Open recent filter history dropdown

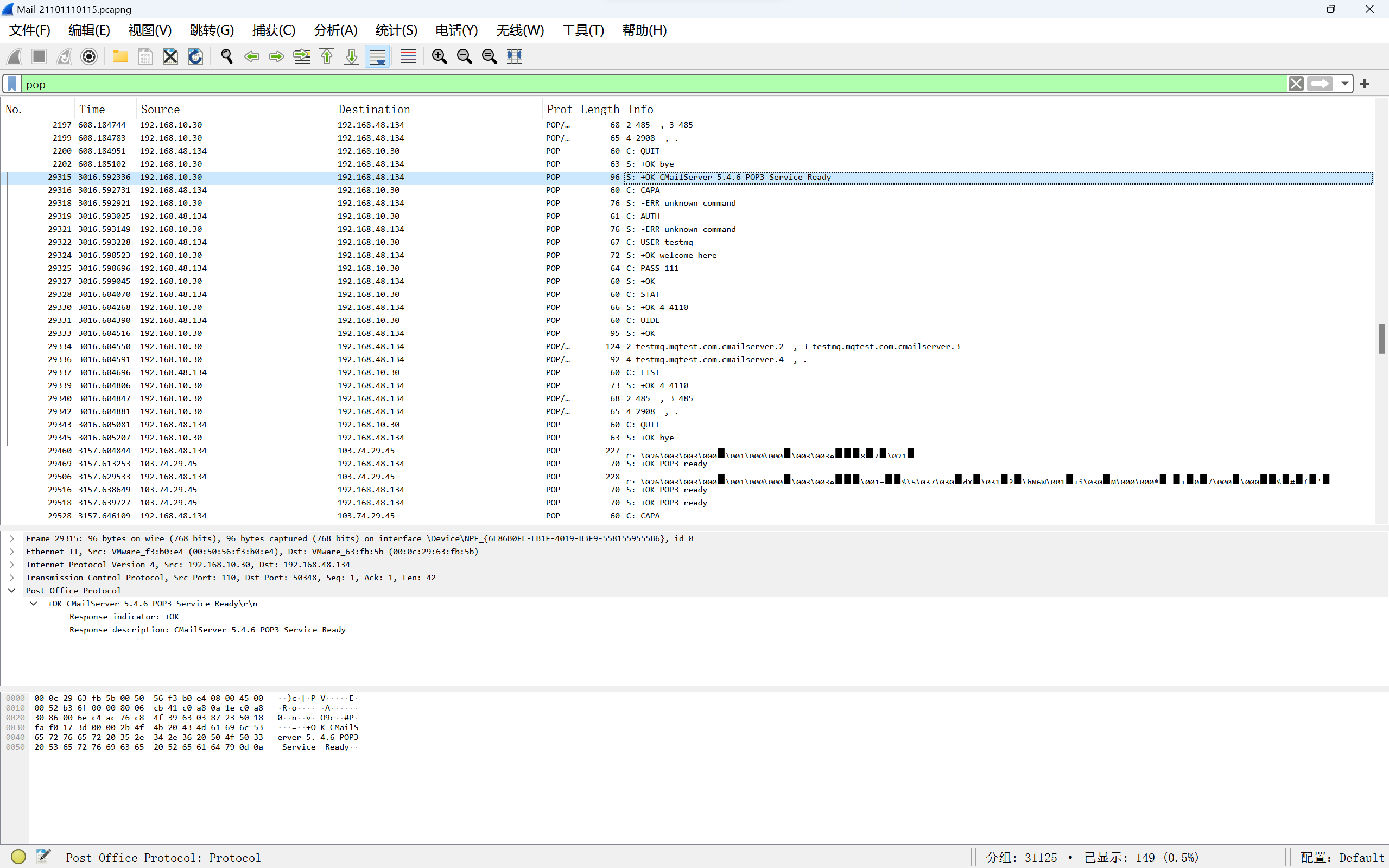point(1344,84)
